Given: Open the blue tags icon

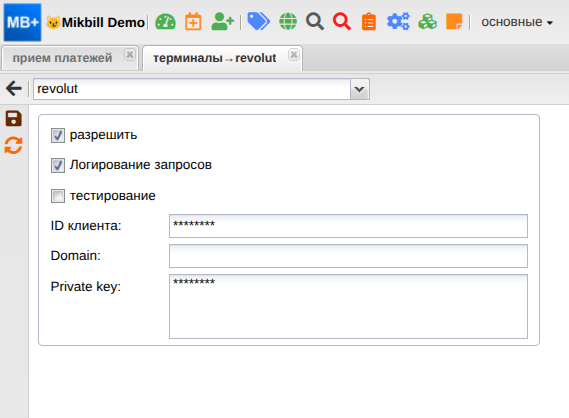Looking at the screenshot, I should (x=258, y=21).
